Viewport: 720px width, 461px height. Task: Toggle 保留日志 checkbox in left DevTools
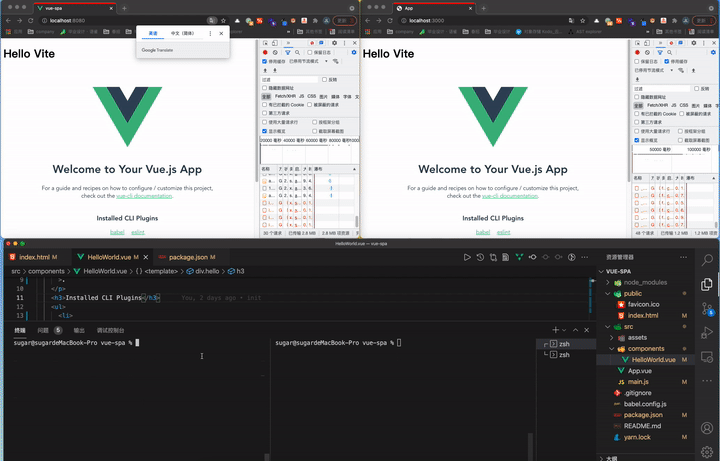tap(309, 52)
